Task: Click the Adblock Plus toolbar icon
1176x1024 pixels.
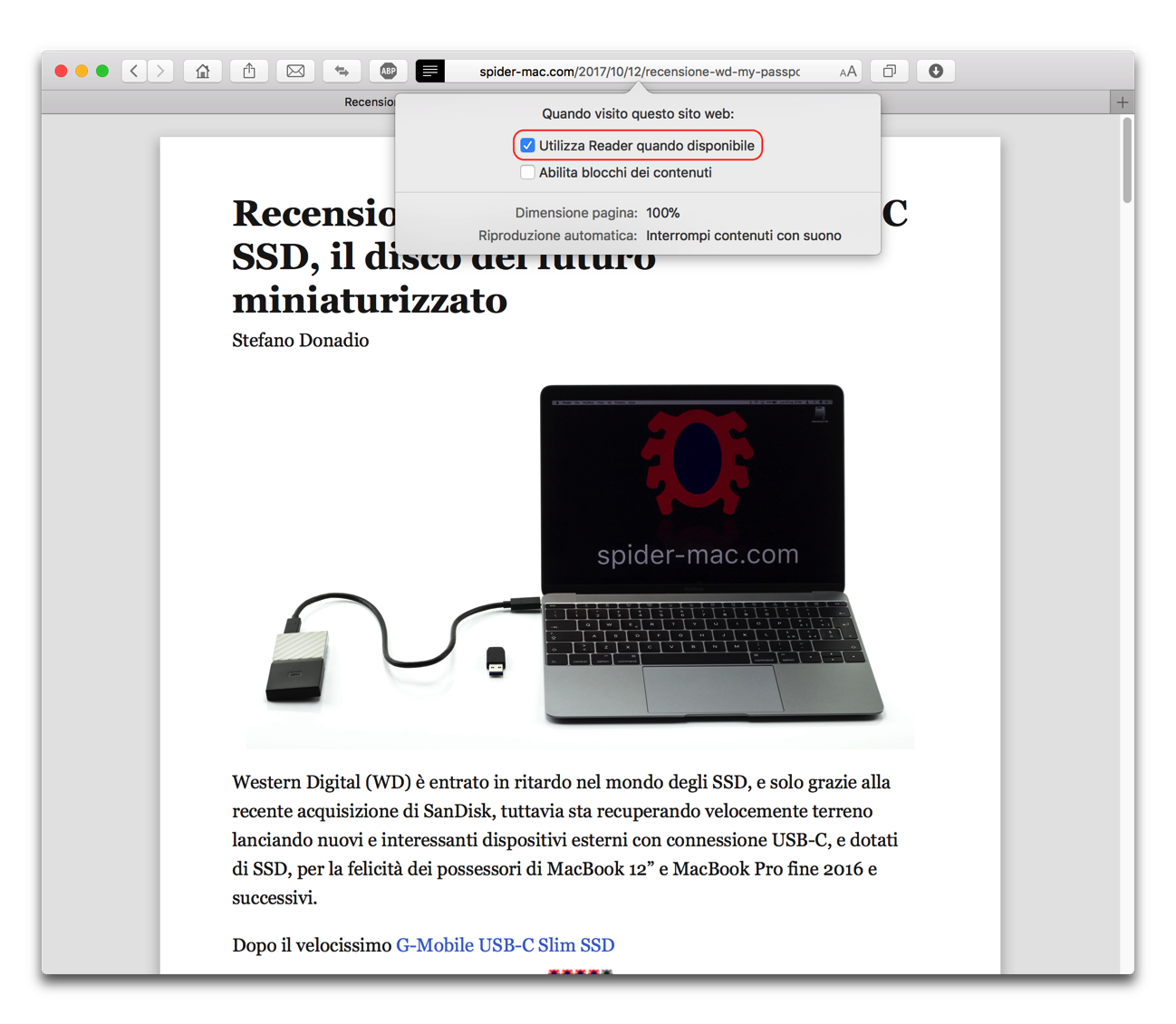Action: click(388, 71)
